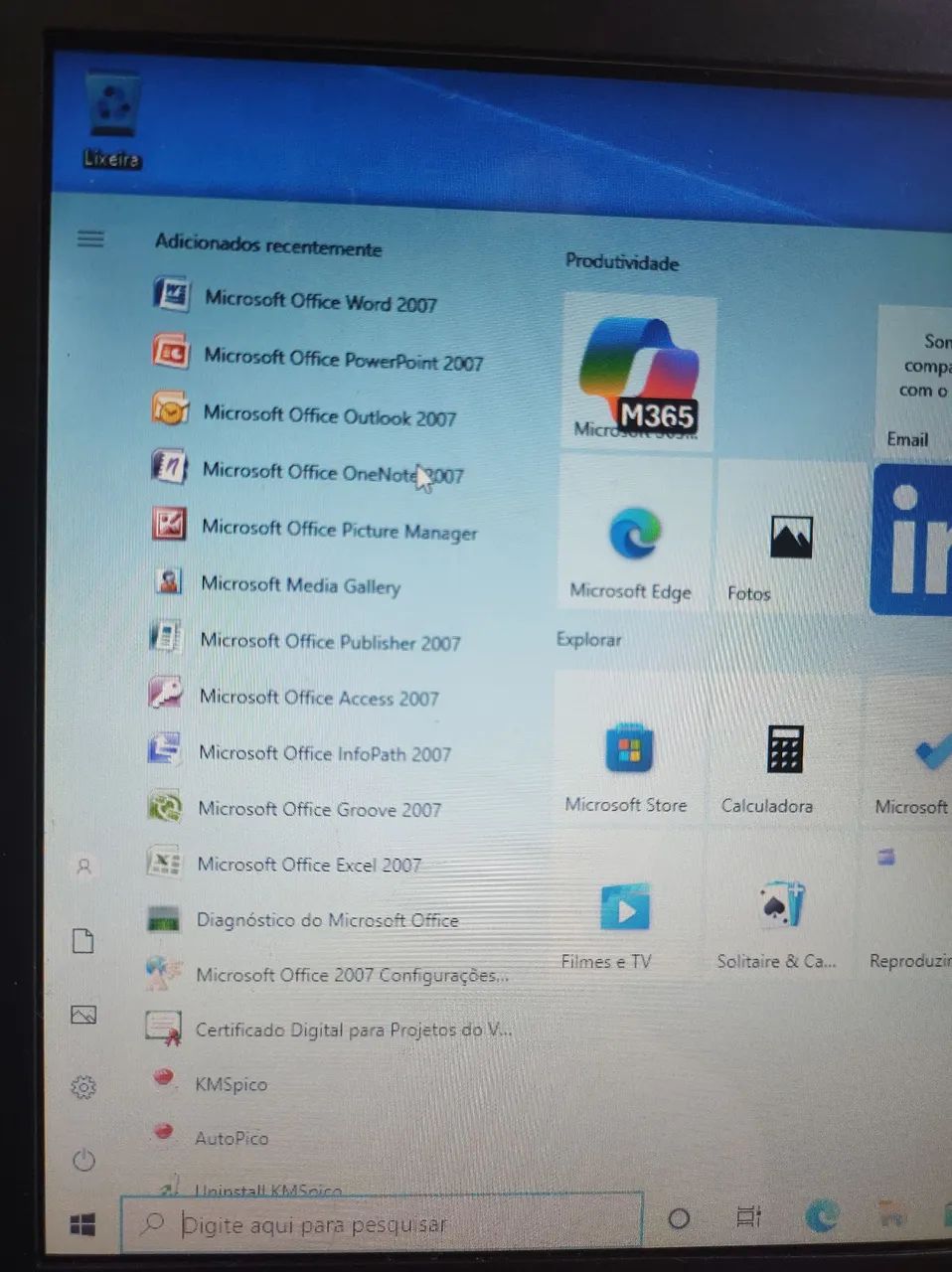Click the Access 2007 key icon
The width and height of the screenshot is (952, 1272).
[x=166, y=693]
